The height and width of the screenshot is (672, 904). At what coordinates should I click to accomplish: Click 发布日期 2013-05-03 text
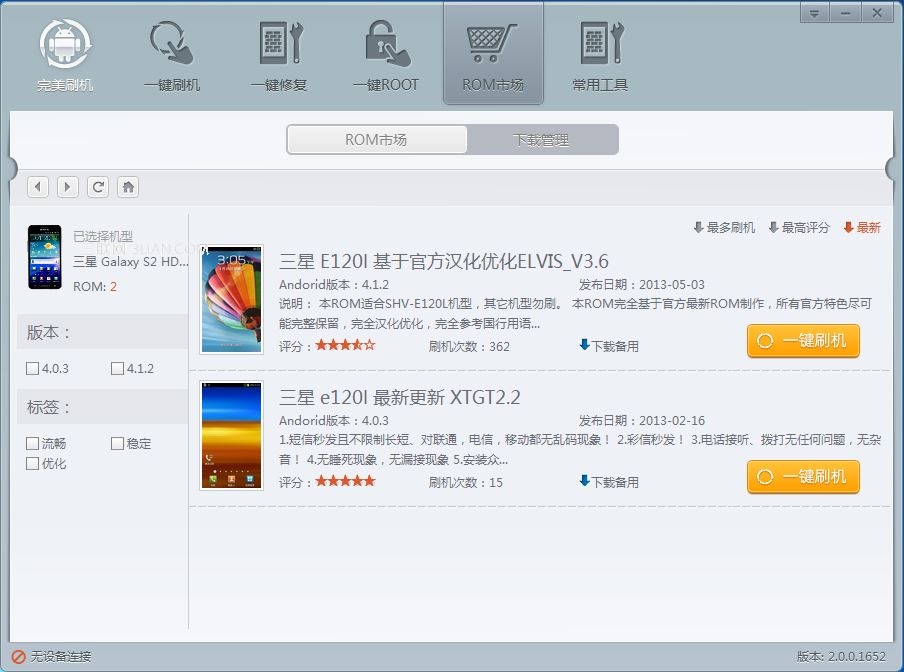(642, 285)
